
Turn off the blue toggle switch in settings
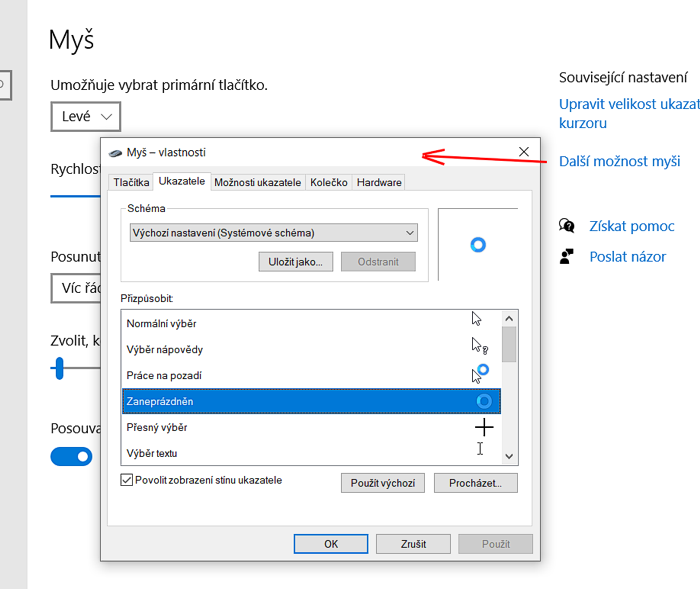coord(71,456)
